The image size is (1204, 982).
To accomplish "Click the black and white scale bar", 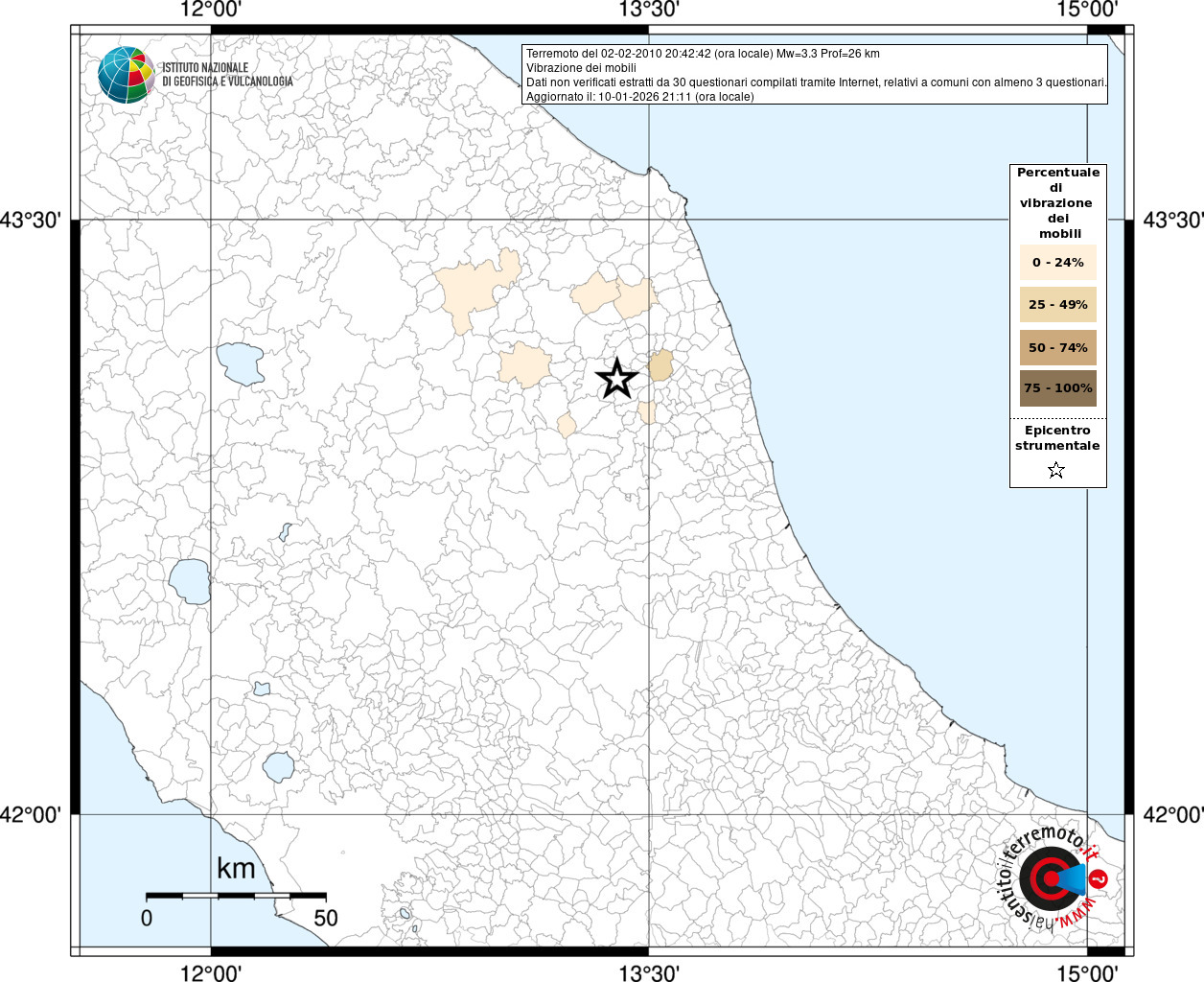I will [236, 895].
